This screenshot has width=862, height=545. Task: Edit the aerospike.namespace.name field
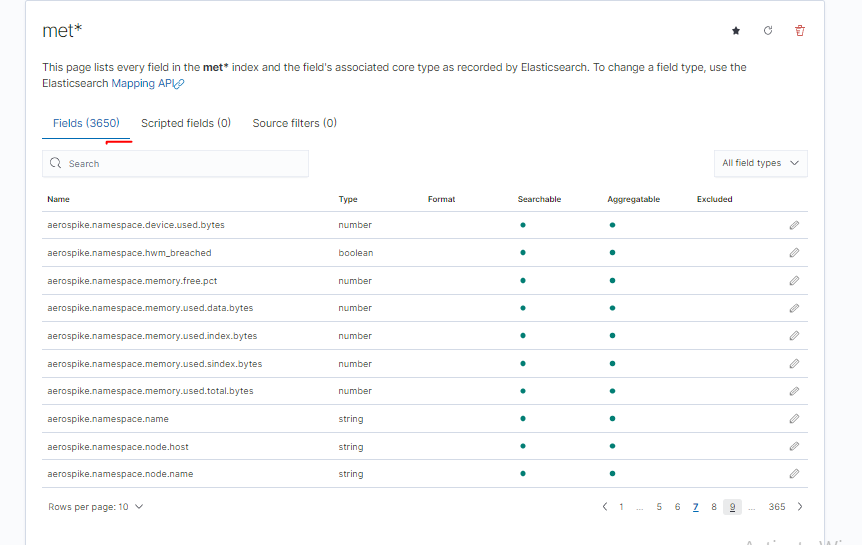tap(794, 419)
